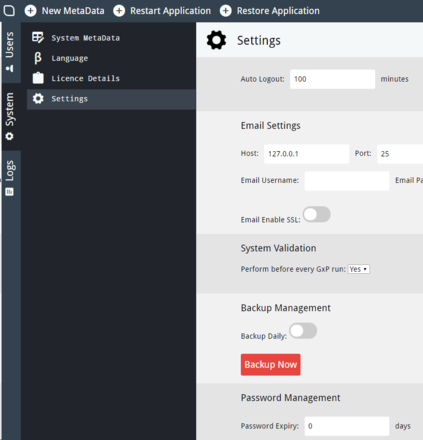The width and height of the screenshot is (423, 440).
Task: Click the gear icon next to Settings in sidebar
Action: (38, 98)
